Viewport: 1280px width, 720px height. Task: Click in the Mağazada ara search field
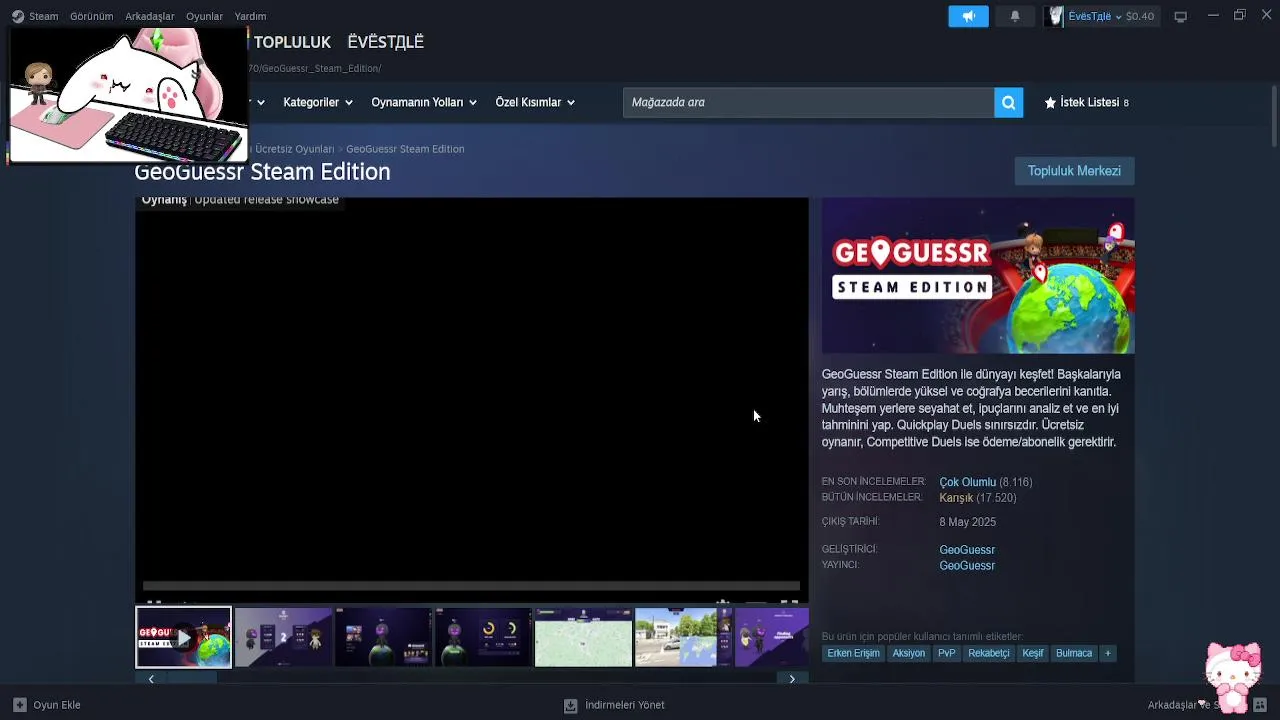pos(808,102)
